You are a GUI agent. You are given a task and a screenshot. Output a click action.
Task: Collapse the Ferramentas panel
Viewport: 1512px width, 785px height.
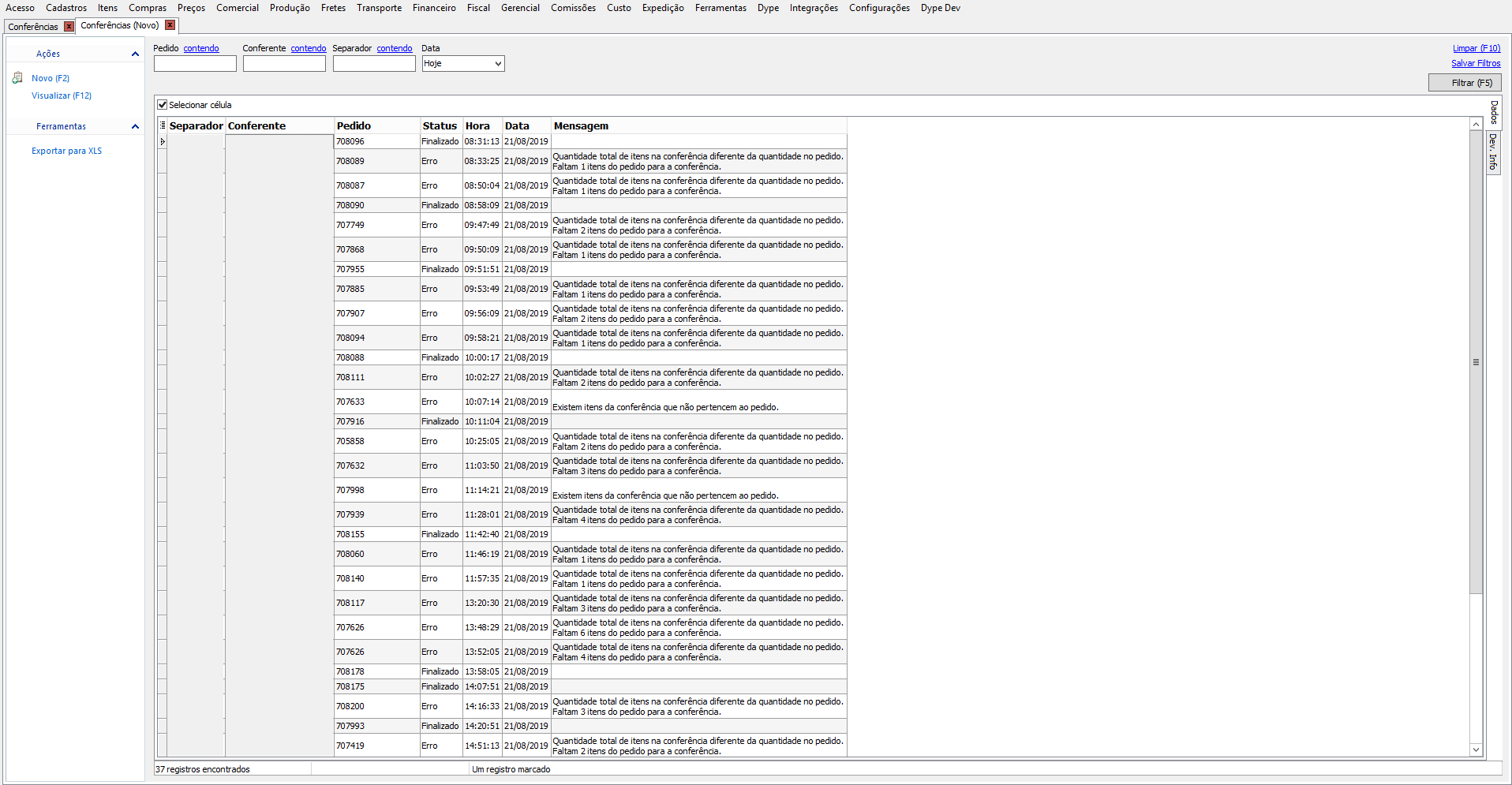(135, 126)
